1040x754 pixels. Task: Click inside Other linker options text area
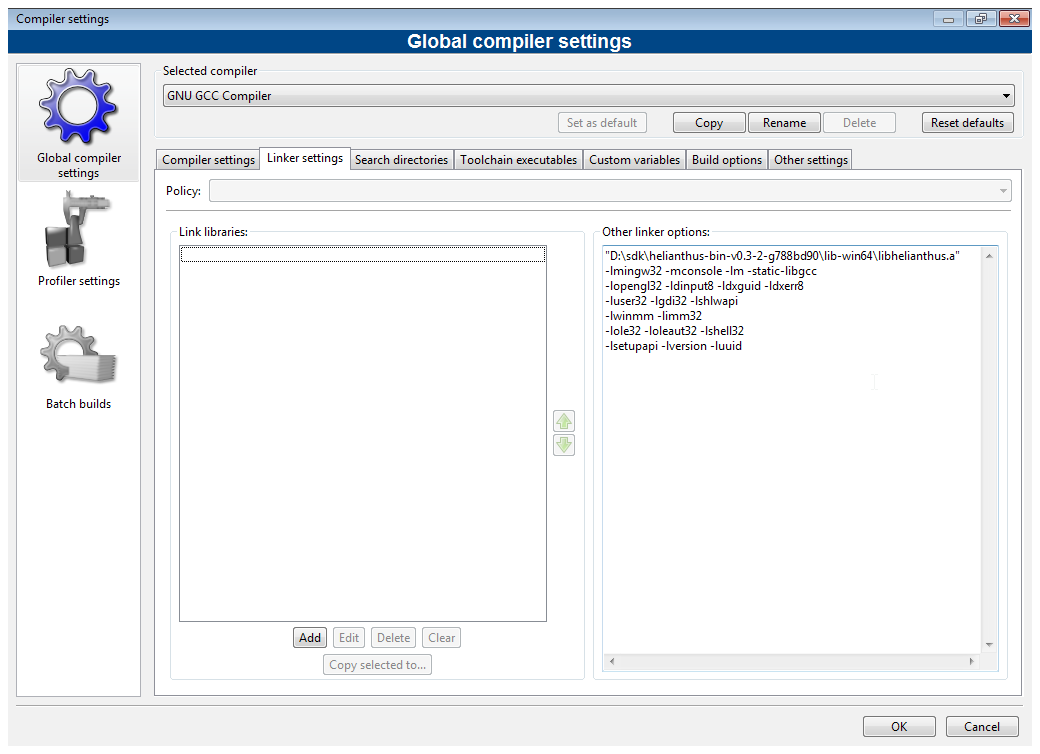pos(790,480)
